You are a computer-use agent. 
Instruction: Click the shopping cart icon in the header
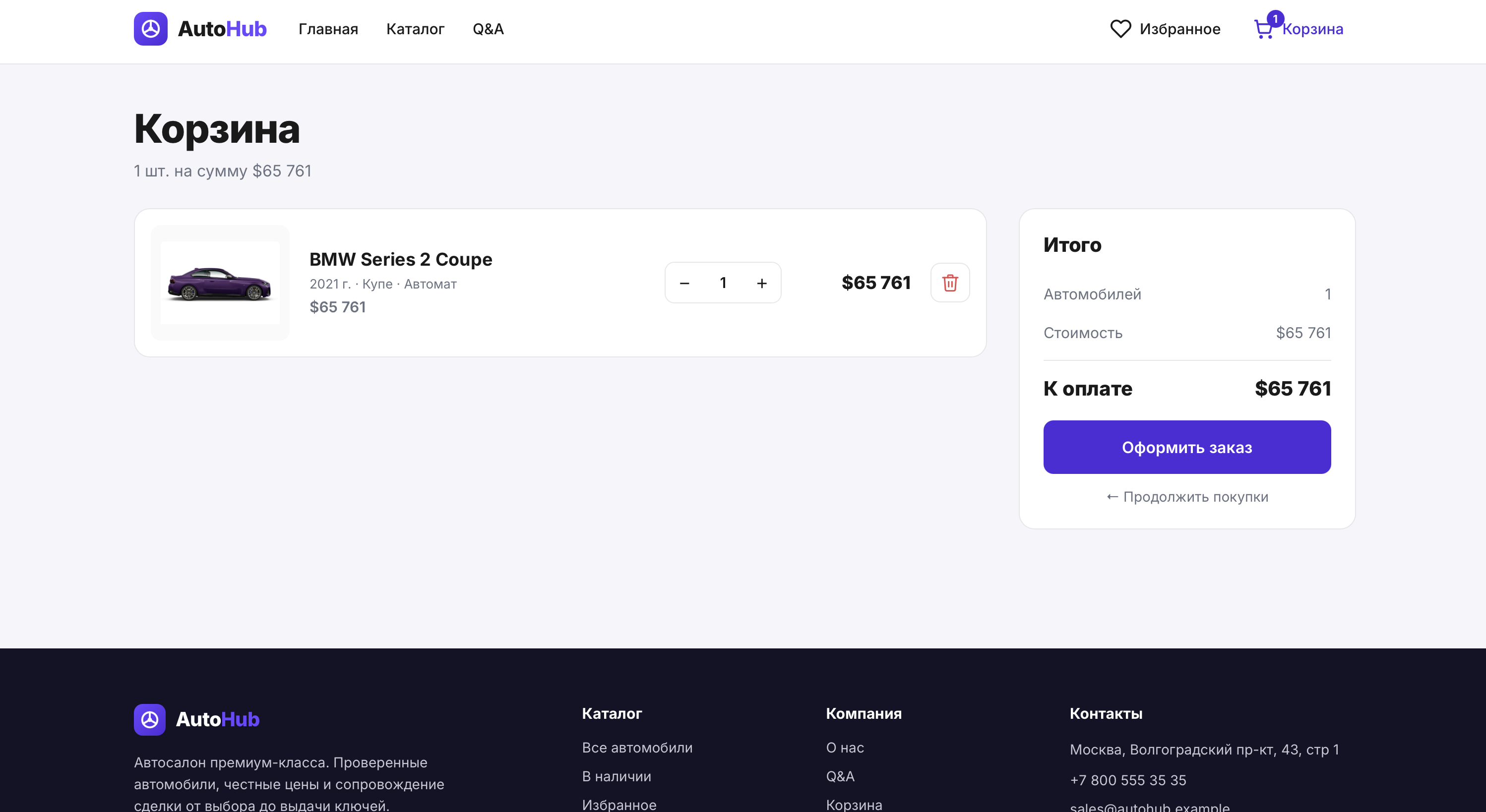pos(1263,29)
